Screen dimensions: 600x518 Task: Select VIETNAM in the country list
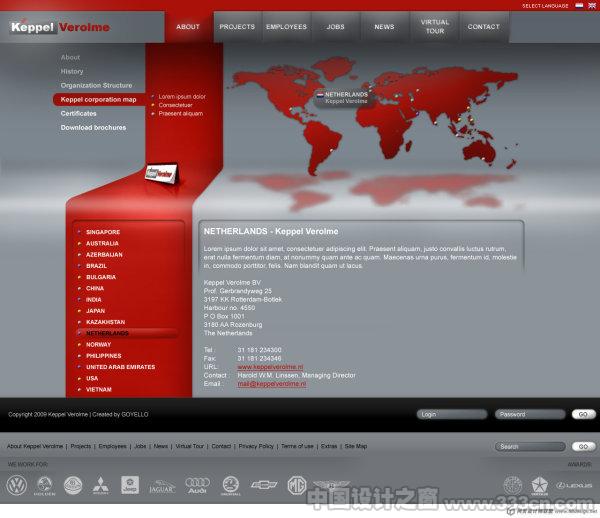pyautogui.click(x=99, y=389)
